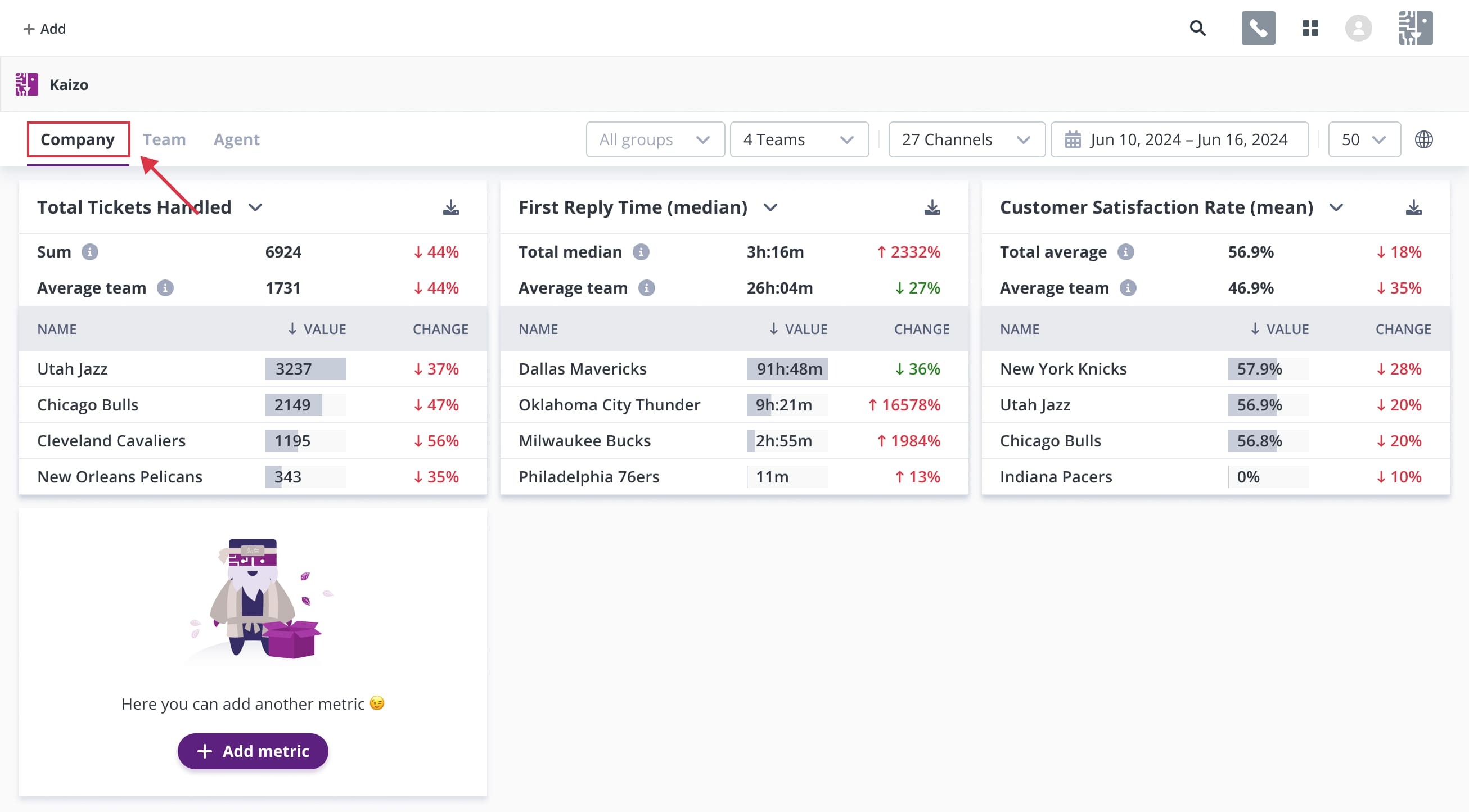Switch to the Team tab
Screen dimensions: 1469x812
point(165,139)
